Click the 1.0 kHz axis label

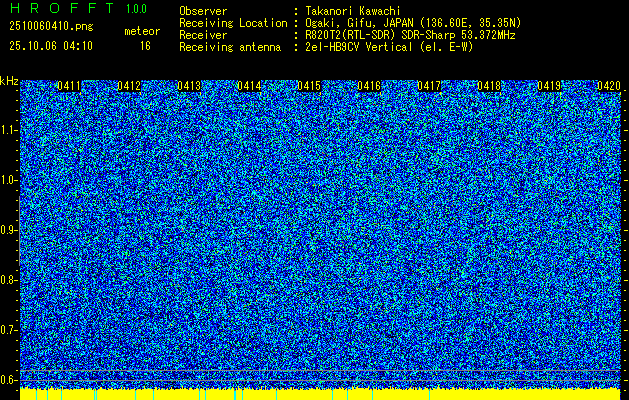coord(7,181)
